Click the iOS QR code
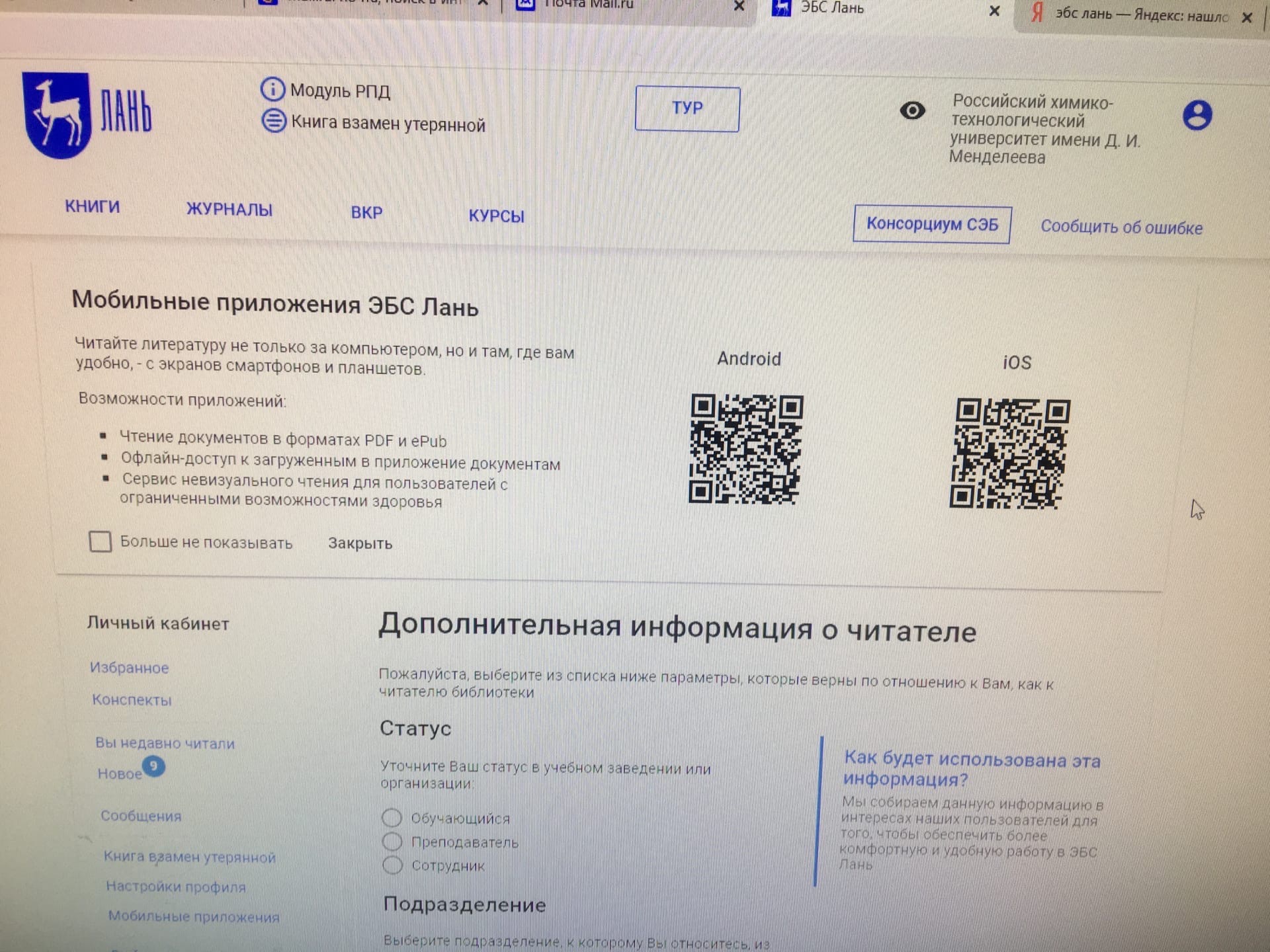1270x952 pixels. click(1009, 454)
